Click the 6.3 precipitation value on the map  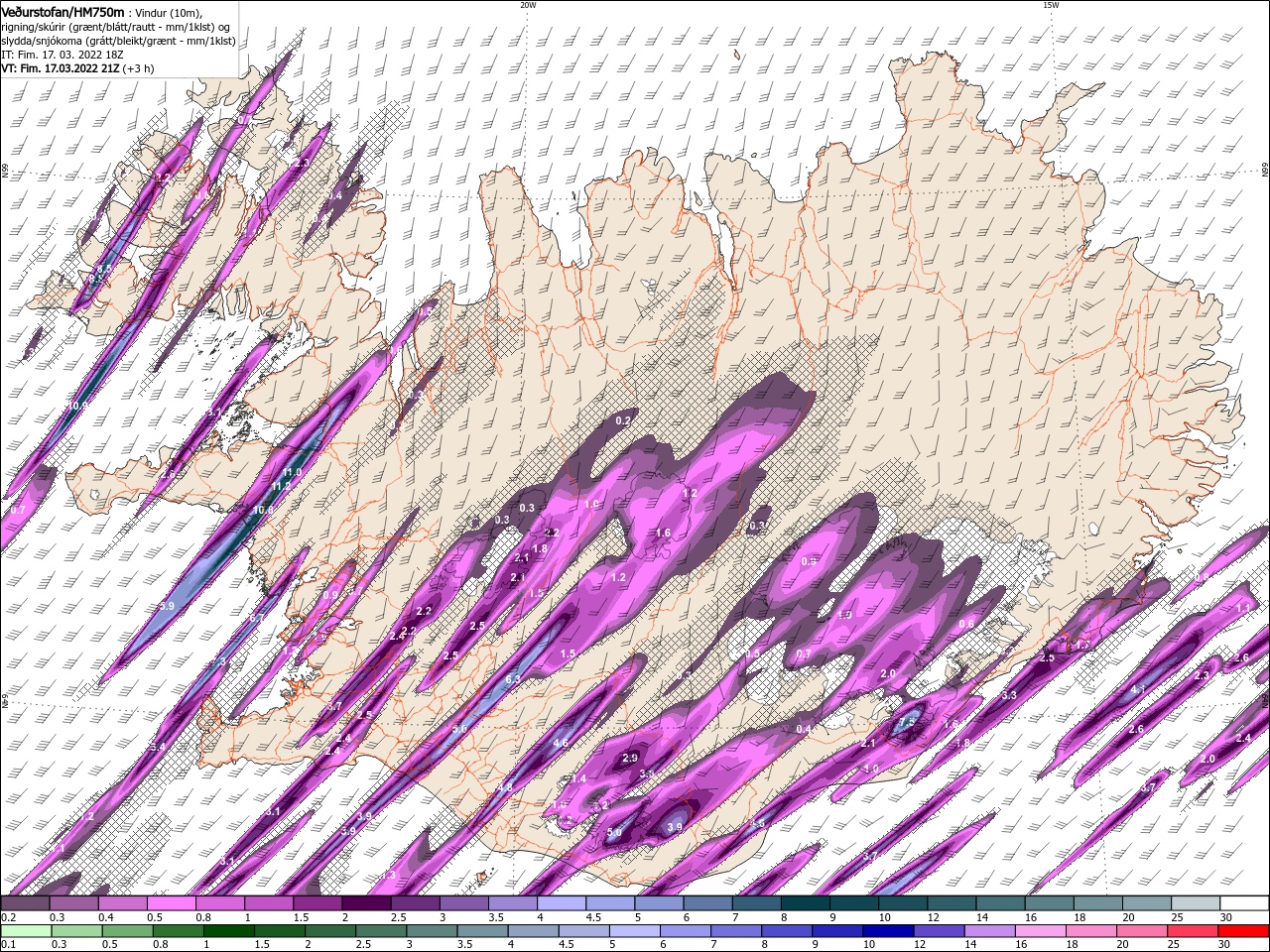pyautogui.click(x=513, y=679)
